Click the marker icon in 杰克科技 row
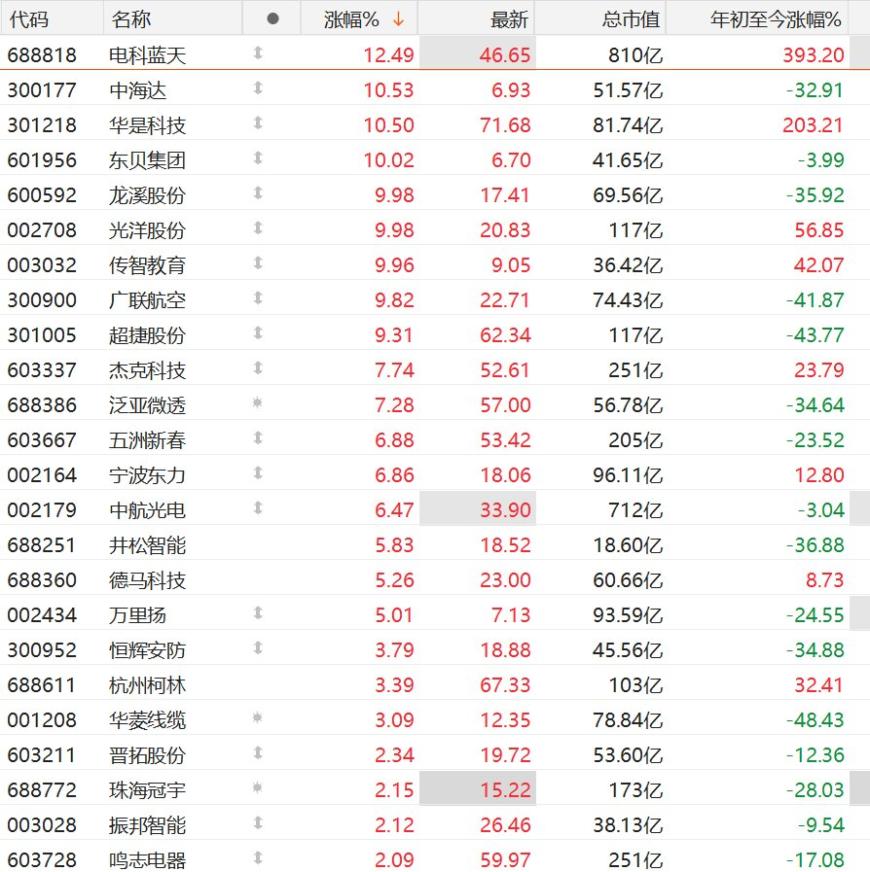 pyautogui.click(x=258, y=368)
